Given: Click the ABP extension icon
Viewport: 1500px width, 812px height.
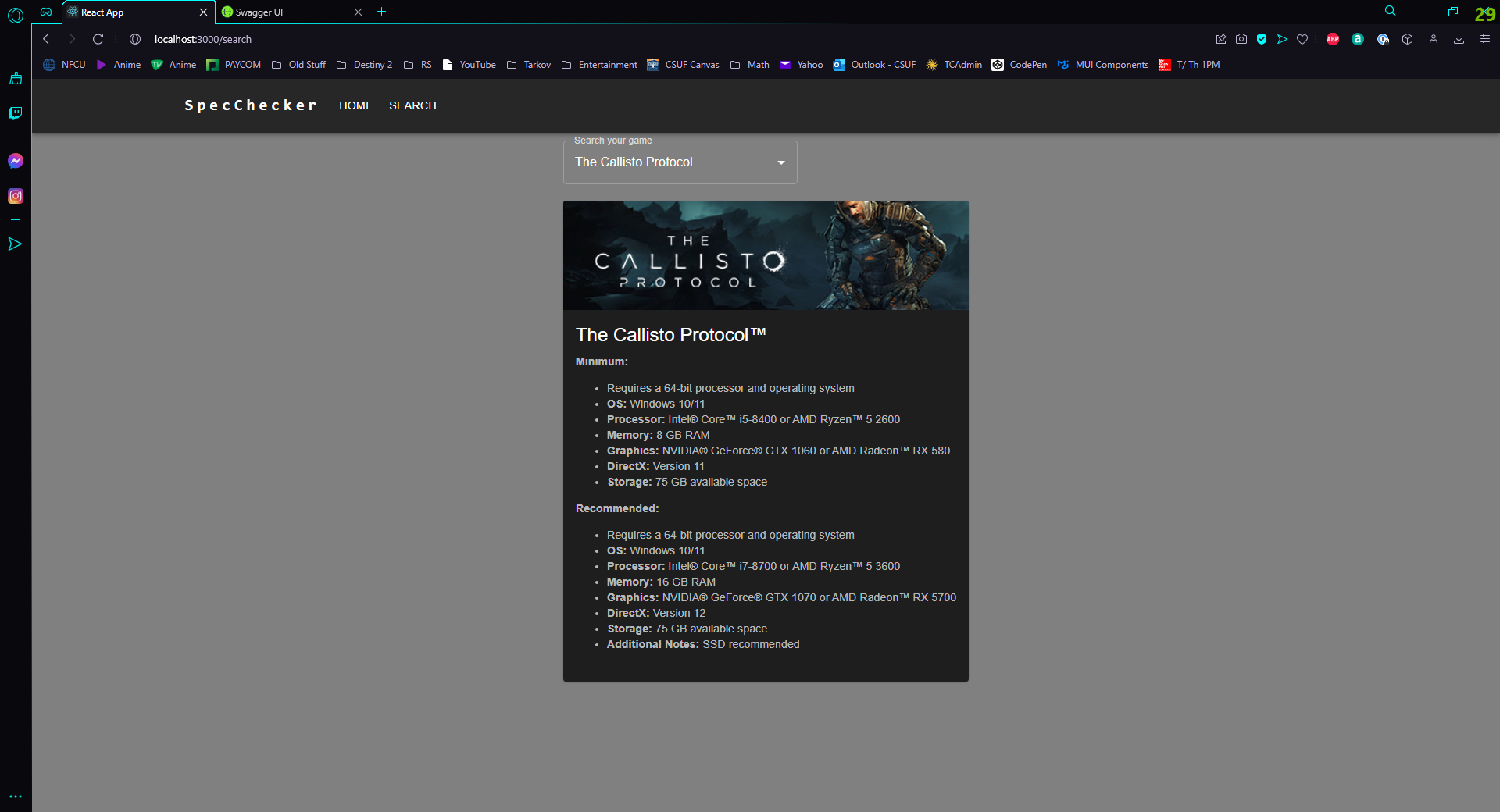Looking at the screenshot, I should [1333, 39].
